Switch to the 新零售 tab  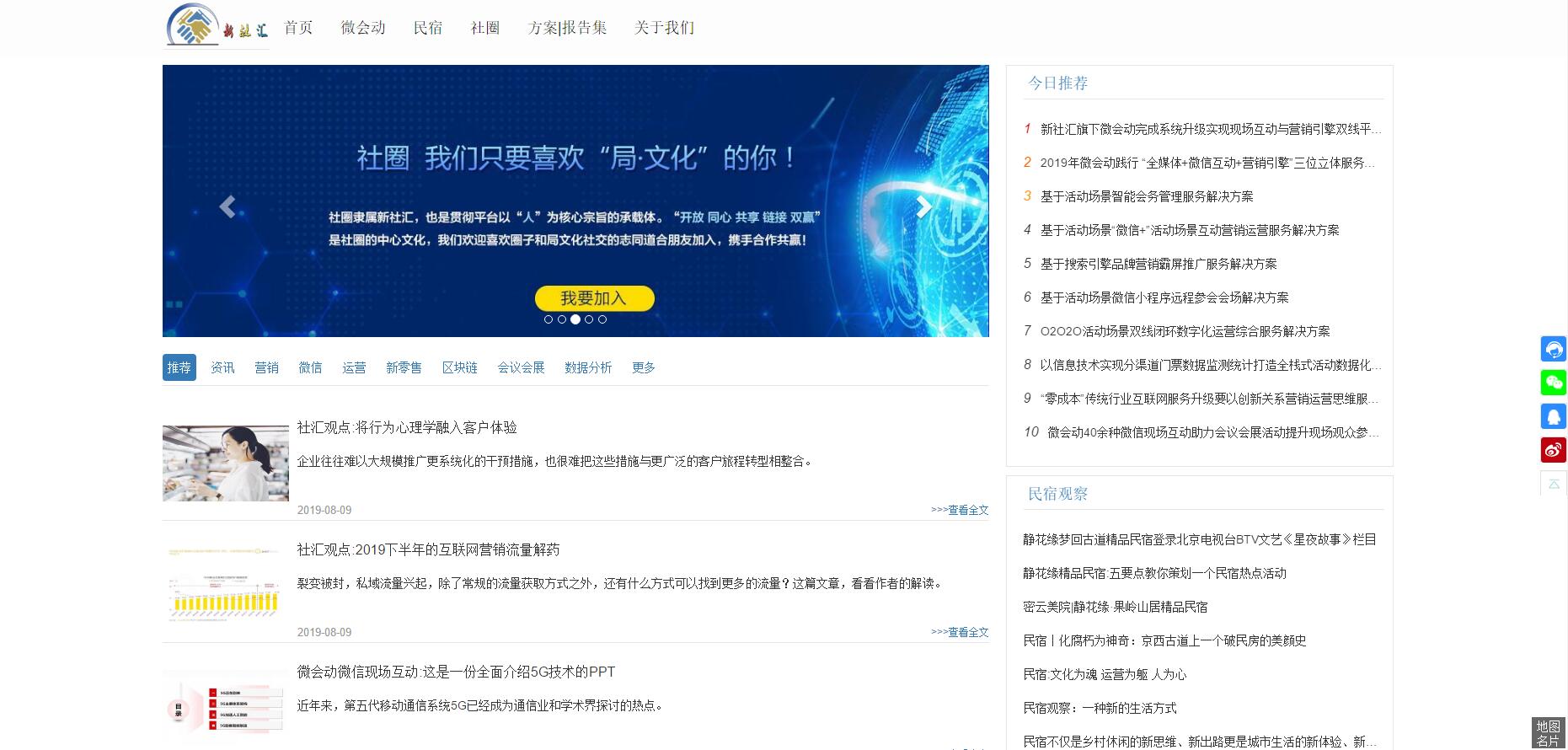[404, 367]
